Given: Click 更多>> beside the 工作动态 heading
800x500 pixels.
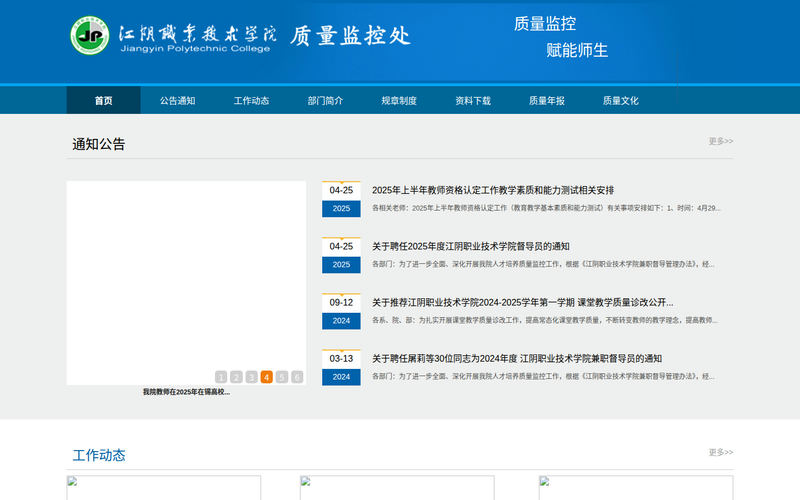Looking at the screenshot, I should pyautogui.click(x=720, y=452).
